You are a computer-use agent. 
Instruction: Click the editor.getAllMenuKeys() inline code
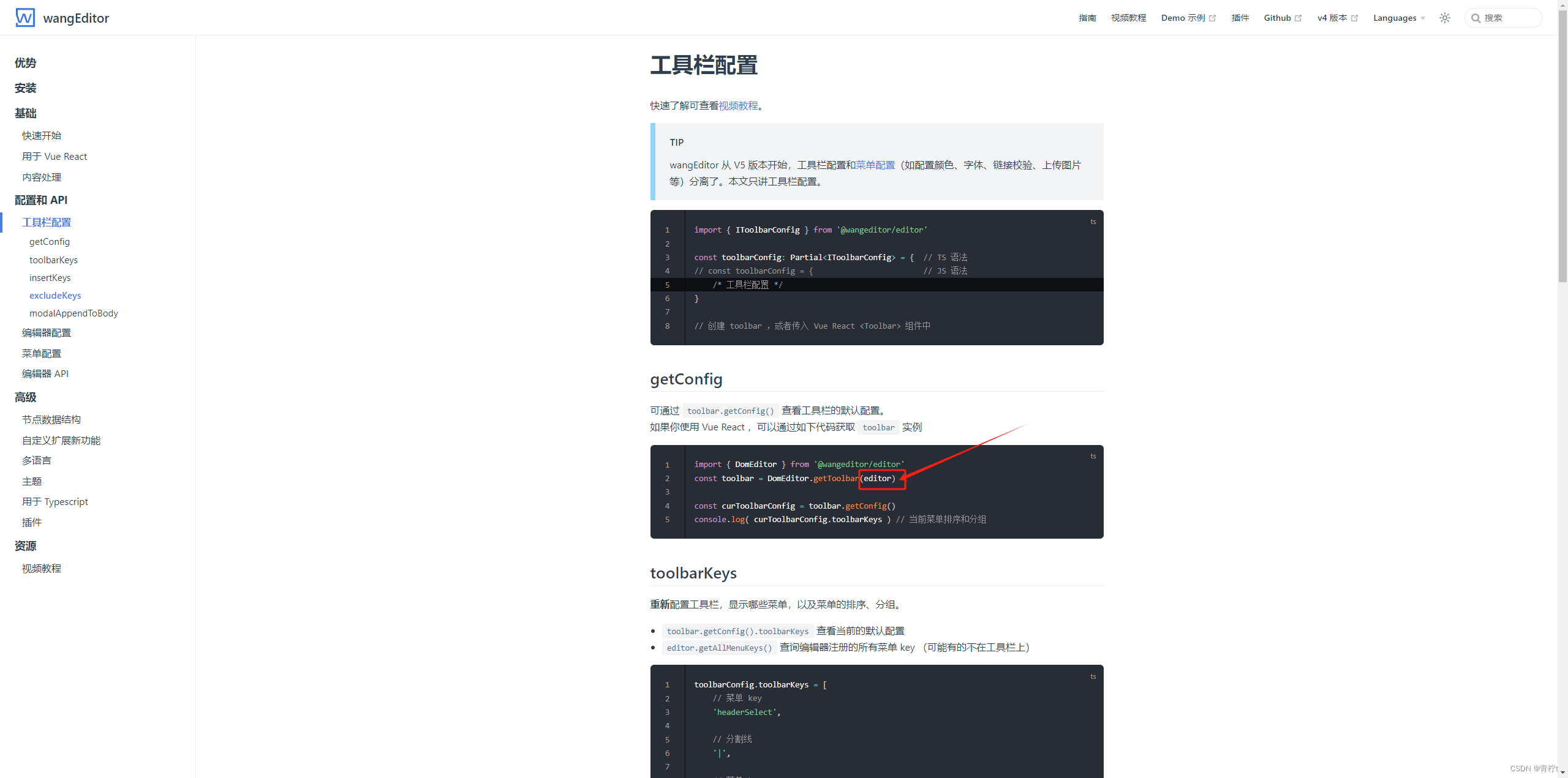[719, 648]
